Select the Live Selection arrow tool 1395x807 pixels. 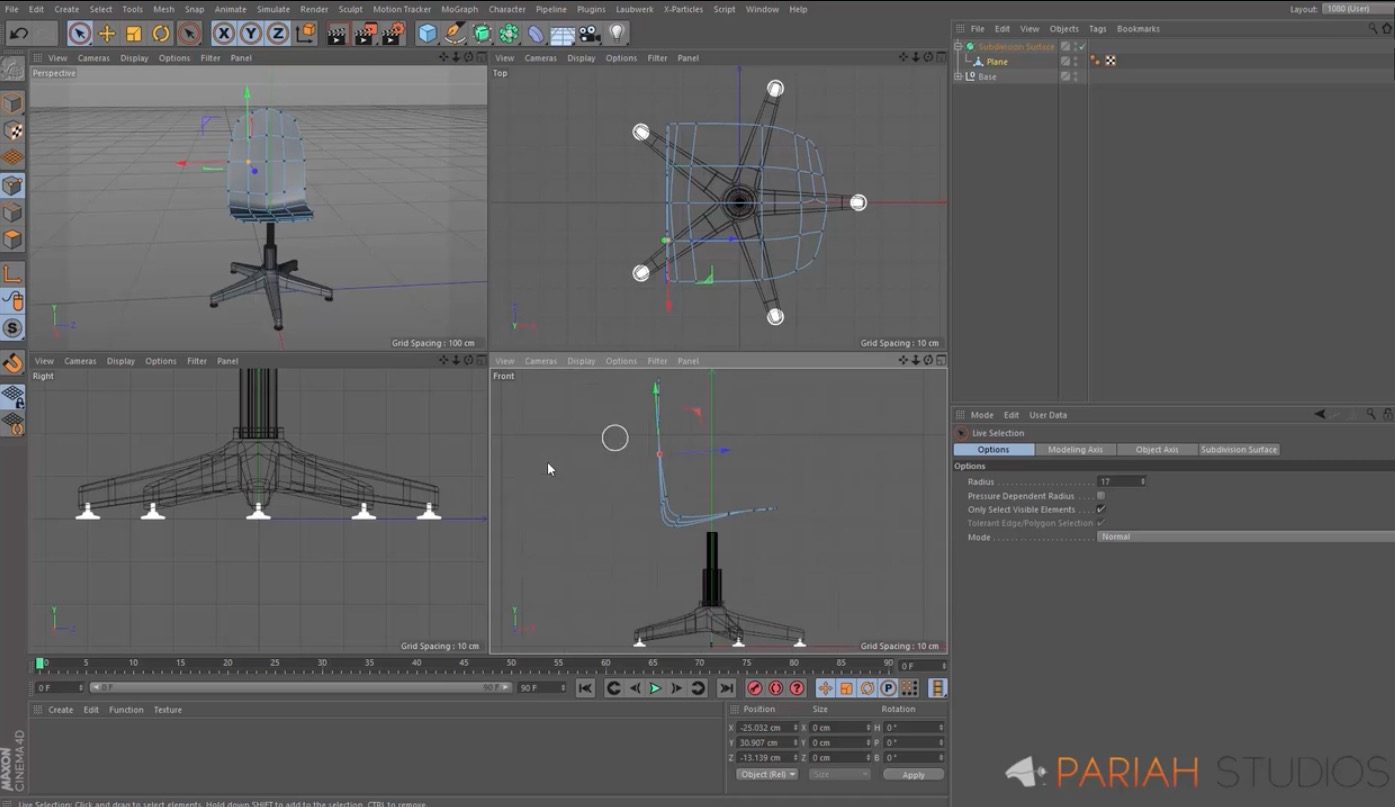click(80, 34)
